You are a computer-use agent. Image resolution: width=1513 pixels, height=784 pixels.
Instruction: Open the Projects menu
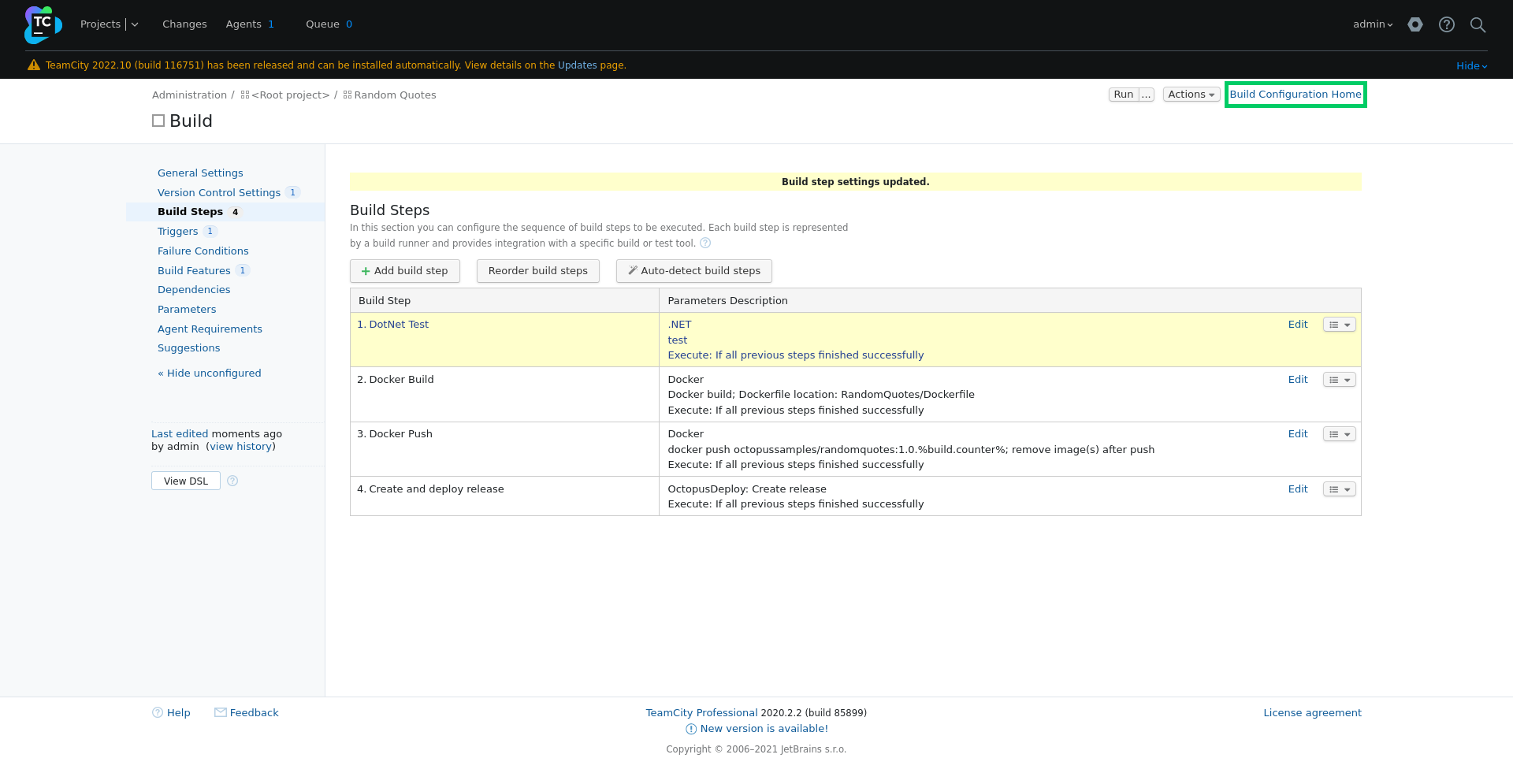(100, 24)
